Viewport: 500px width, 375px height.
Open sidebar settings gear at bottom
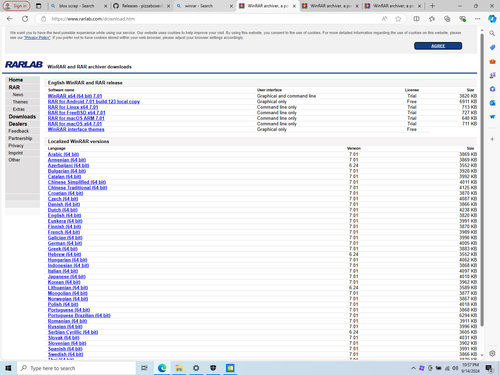click(x=492, y=353)
